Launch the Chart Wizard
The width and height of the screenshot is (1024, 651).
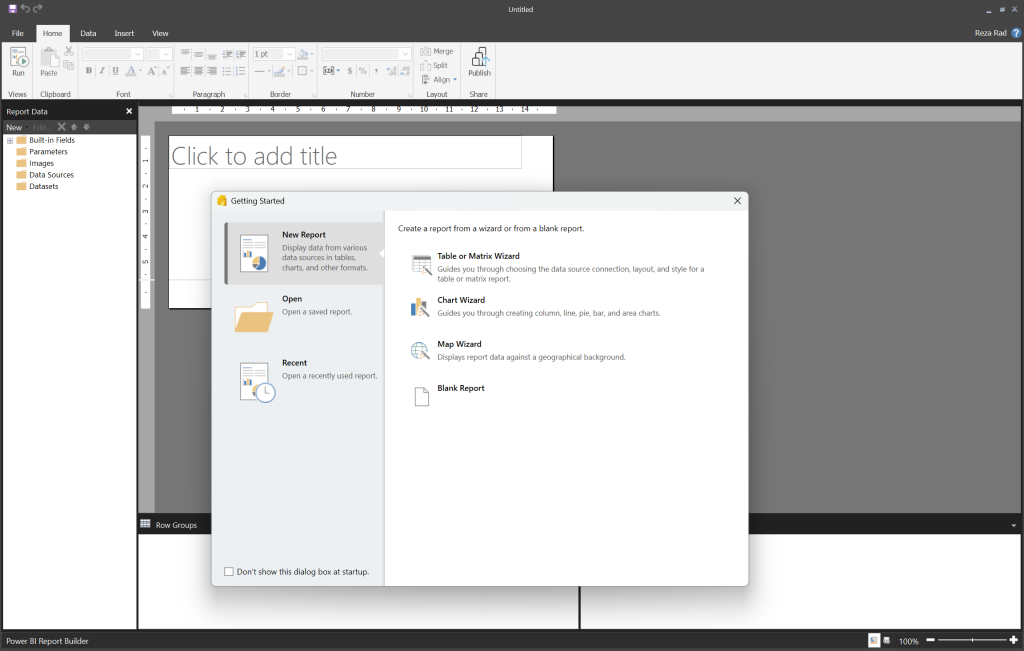point(461,301)
